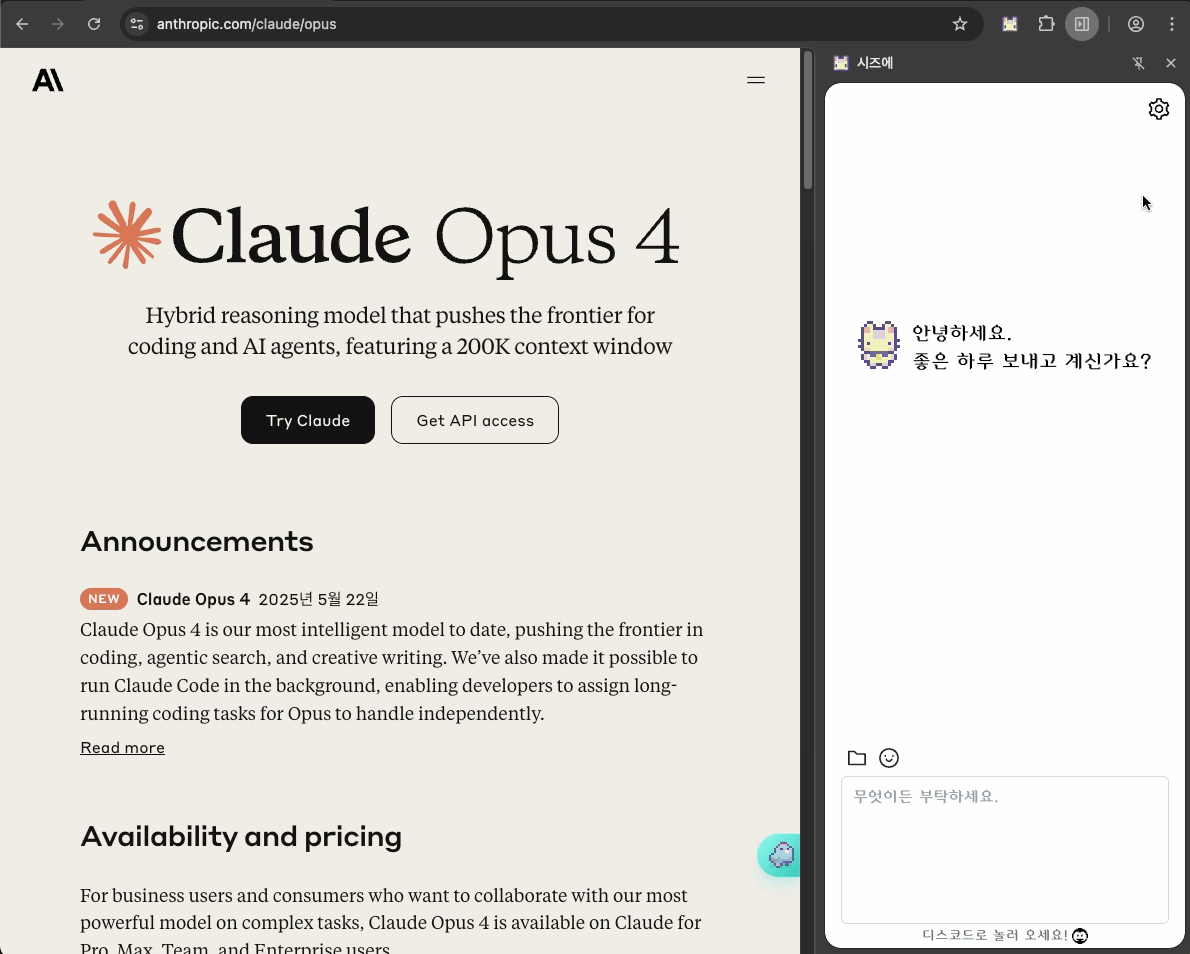Open the Chrome three-dot menu

(1172, 24)
